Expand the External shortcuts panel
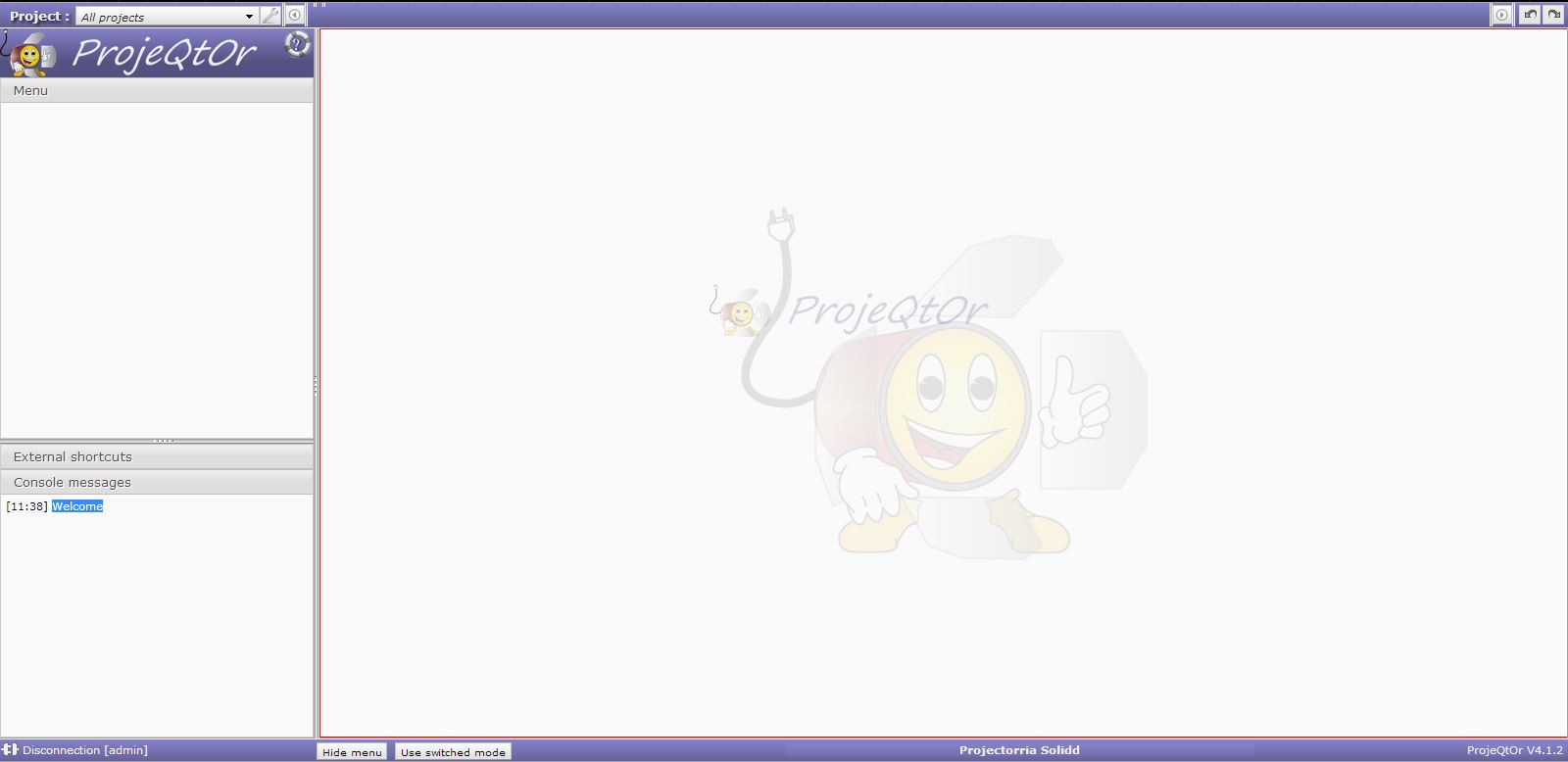The width and height of the screenshot is (1568, 762). click(x=157, y=456)
